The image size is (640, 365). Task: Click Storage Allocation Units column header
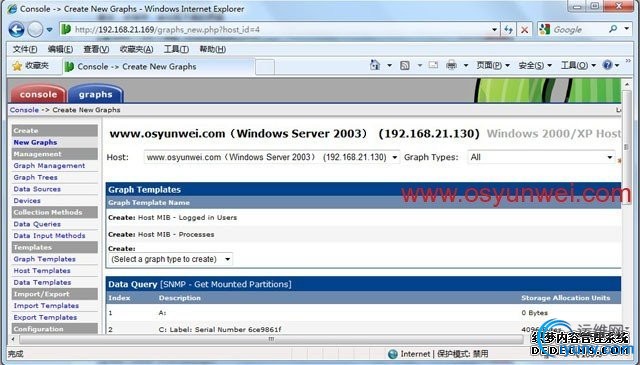pos(565,298)
